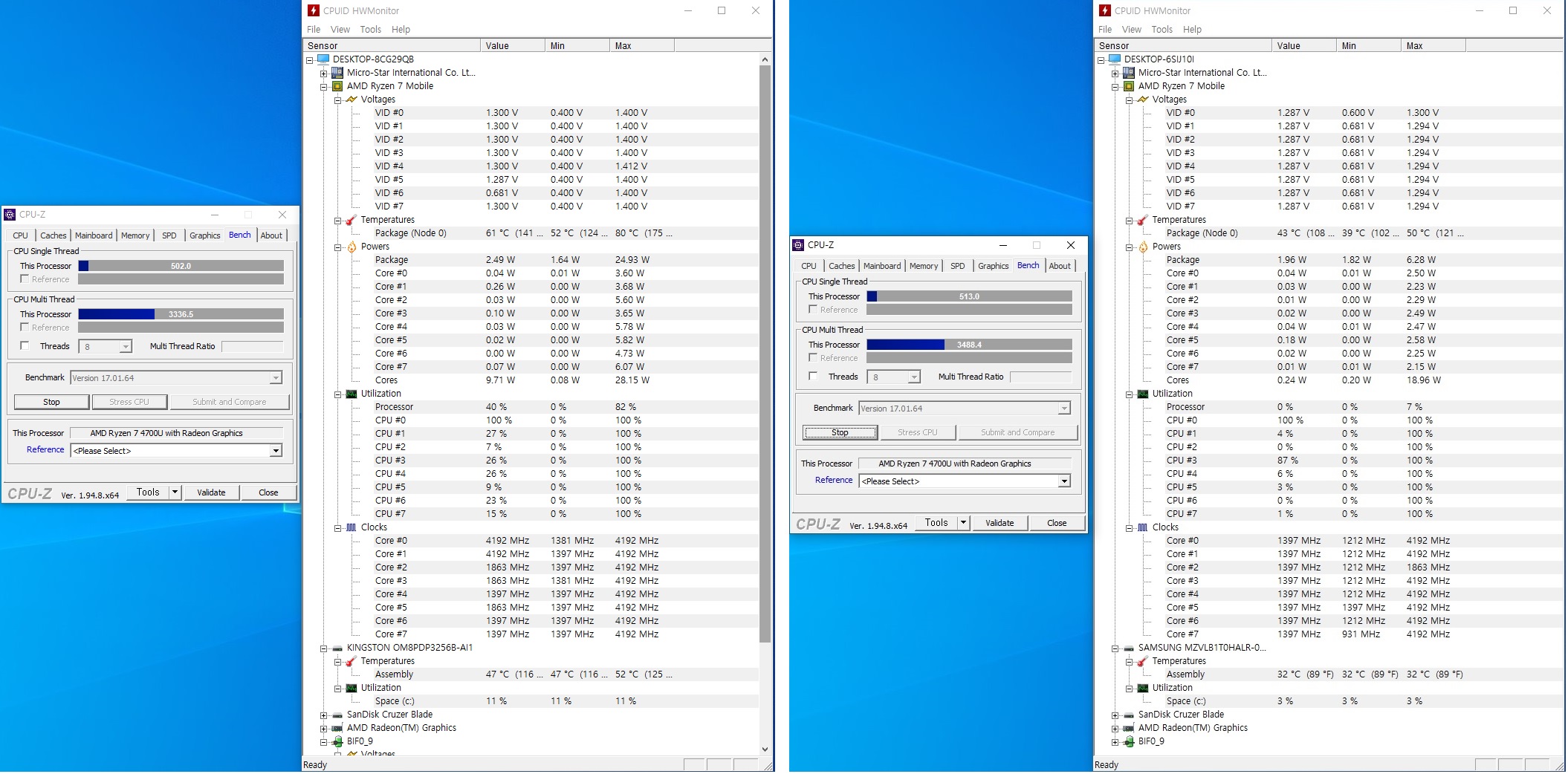Click the Micro-Star motherboard icon in right HWMonitor
Image resolution: width=1568 pixels, height=774 pixels.
point(1129,73)
